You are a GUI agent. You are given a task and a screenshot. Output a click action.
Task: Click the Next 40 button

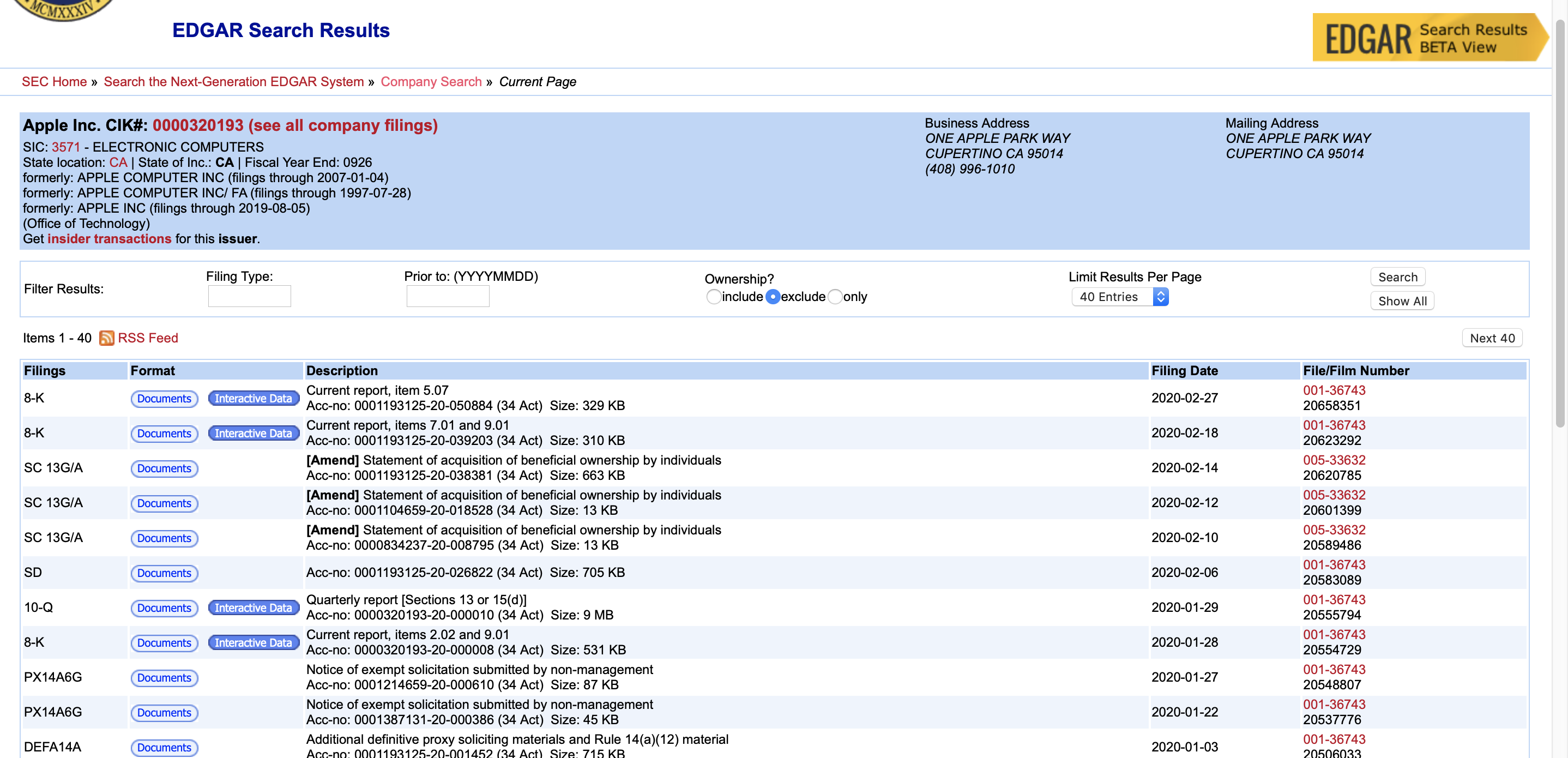tap(1492, 338)
